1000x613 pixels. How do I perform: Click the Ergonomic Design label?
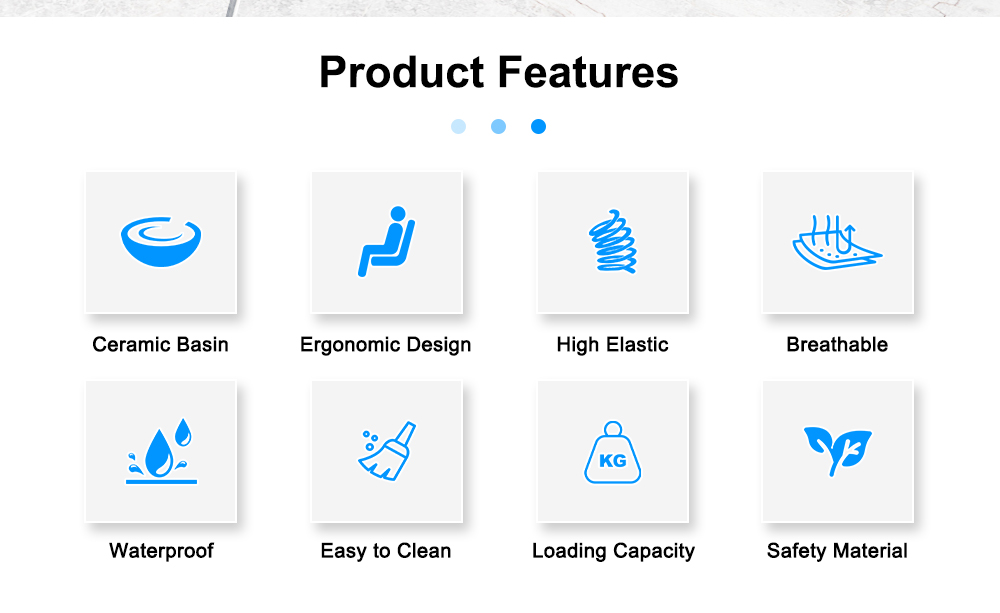tap(386, 345)
